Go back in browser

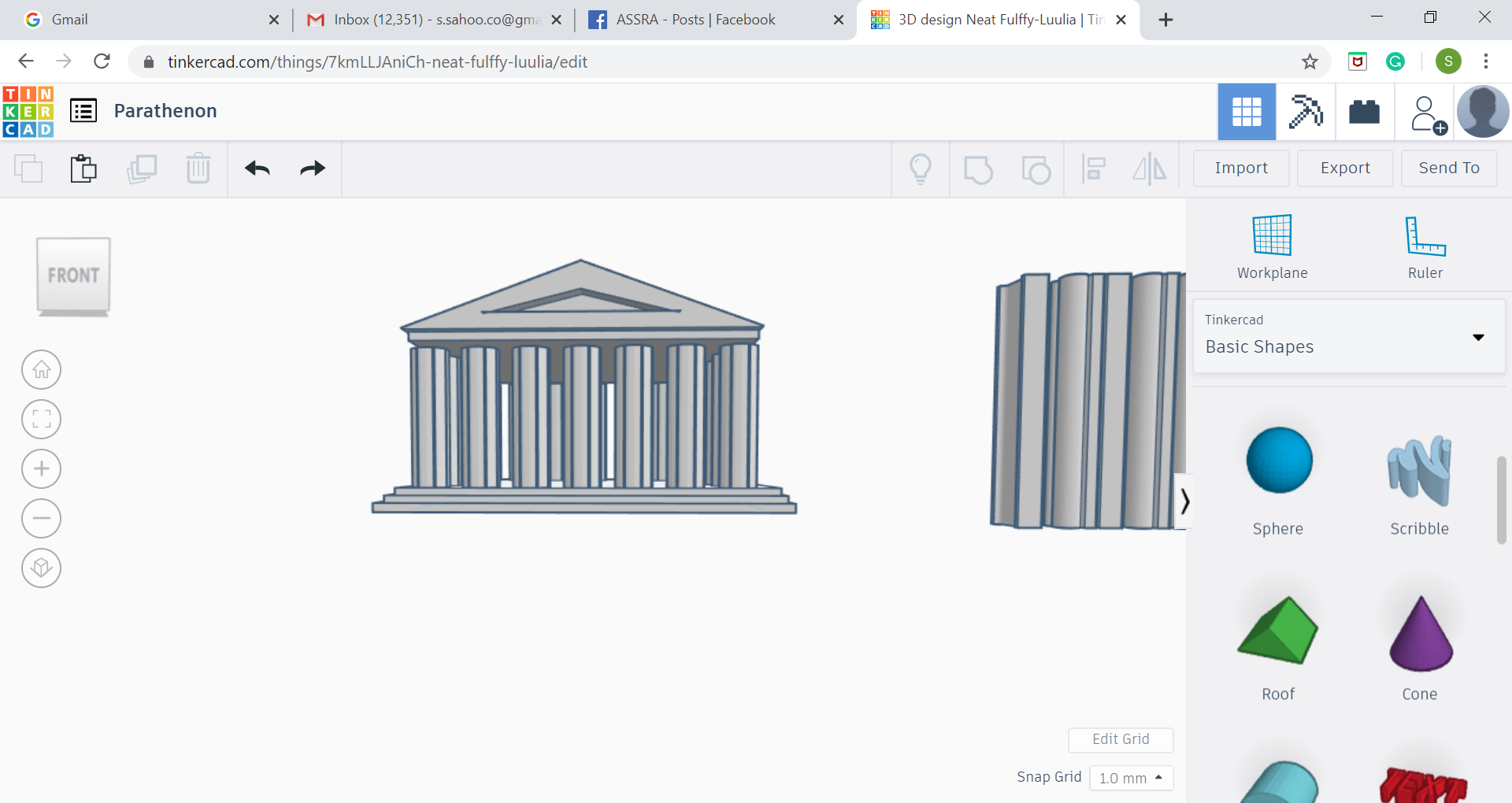[26, 61]
